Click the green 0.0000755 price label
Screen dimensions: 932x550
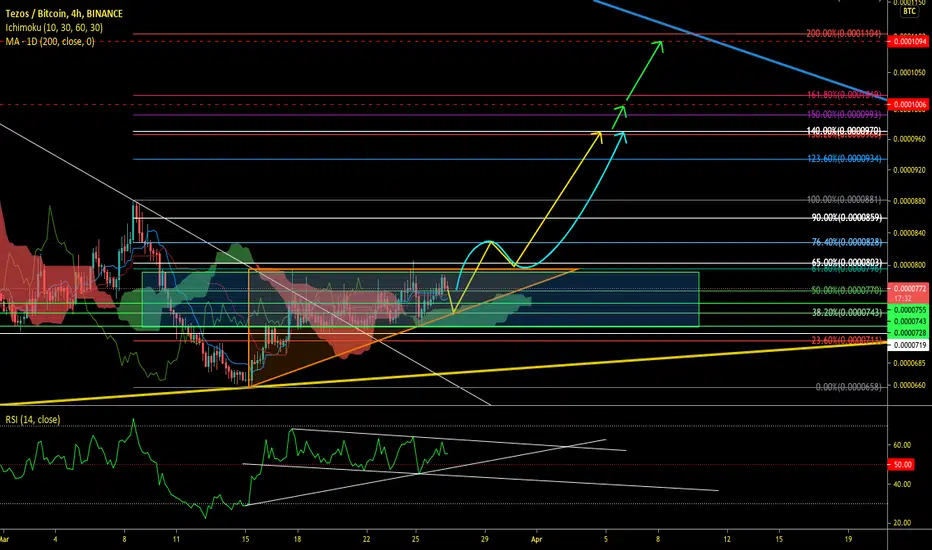pos(909,310)
